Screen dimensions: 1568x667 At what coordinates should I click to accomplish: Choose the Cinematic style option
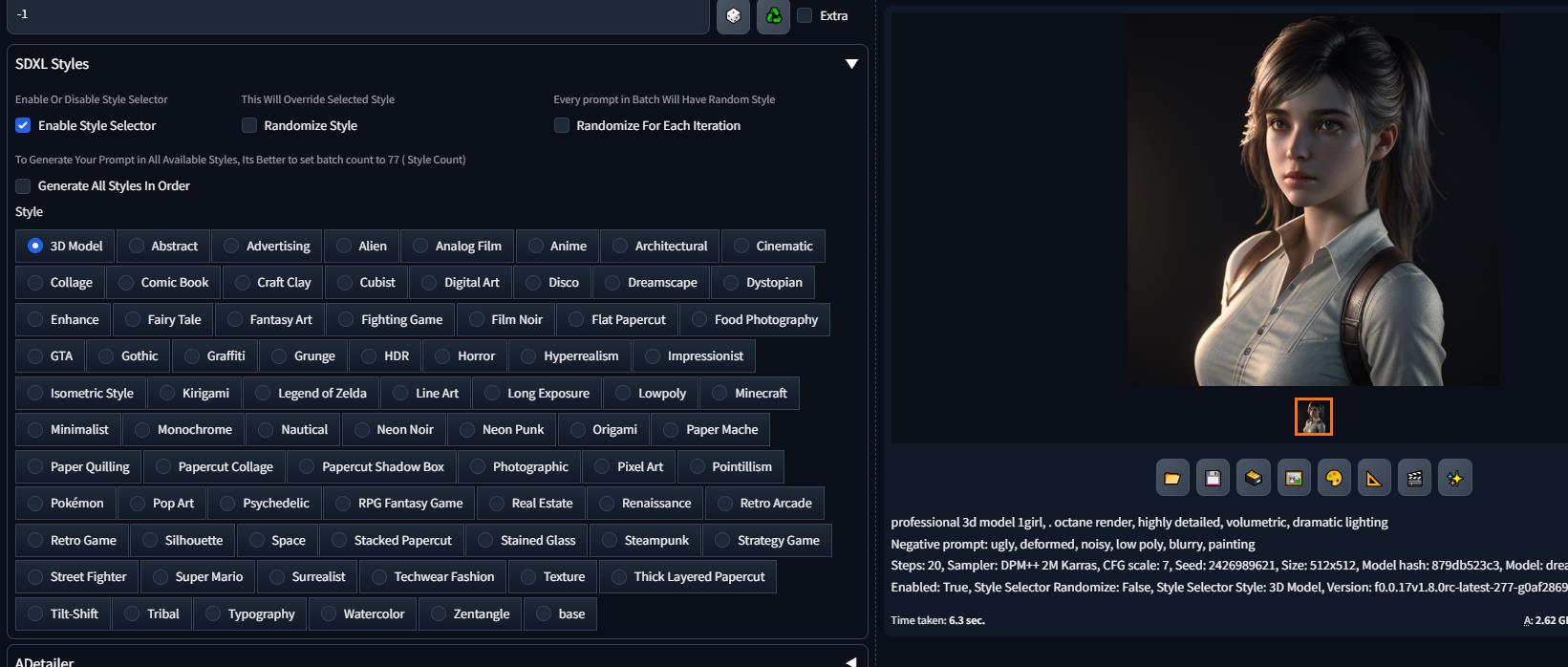click(x=773, y=246)
